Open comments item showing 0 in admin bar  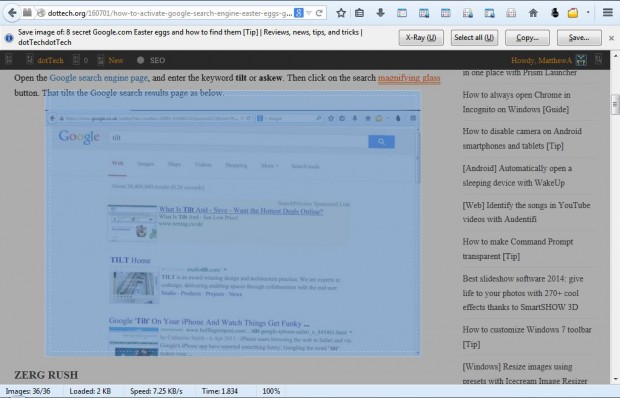click(x=80, y=60)
